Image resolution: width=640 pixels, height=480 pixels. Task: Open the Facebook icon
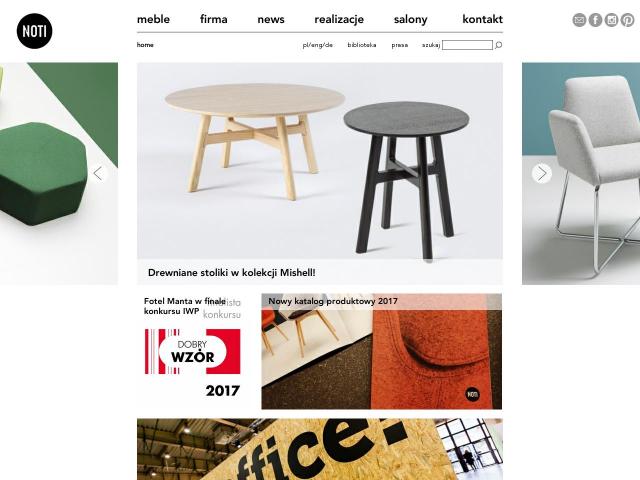596,20
